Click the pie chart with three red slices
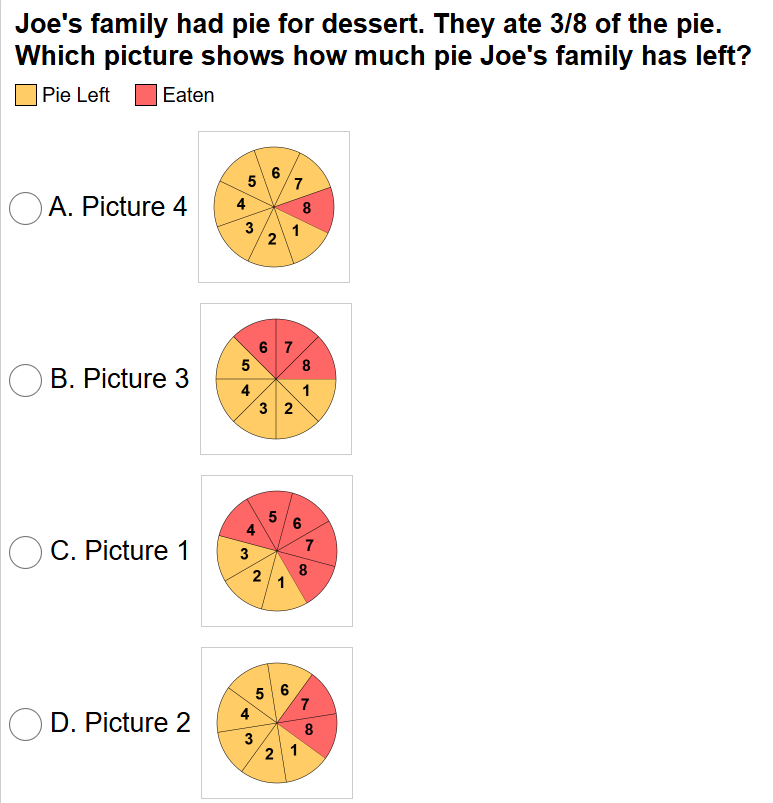This screenshot has height=803, width=773. [x=276, y=379]
